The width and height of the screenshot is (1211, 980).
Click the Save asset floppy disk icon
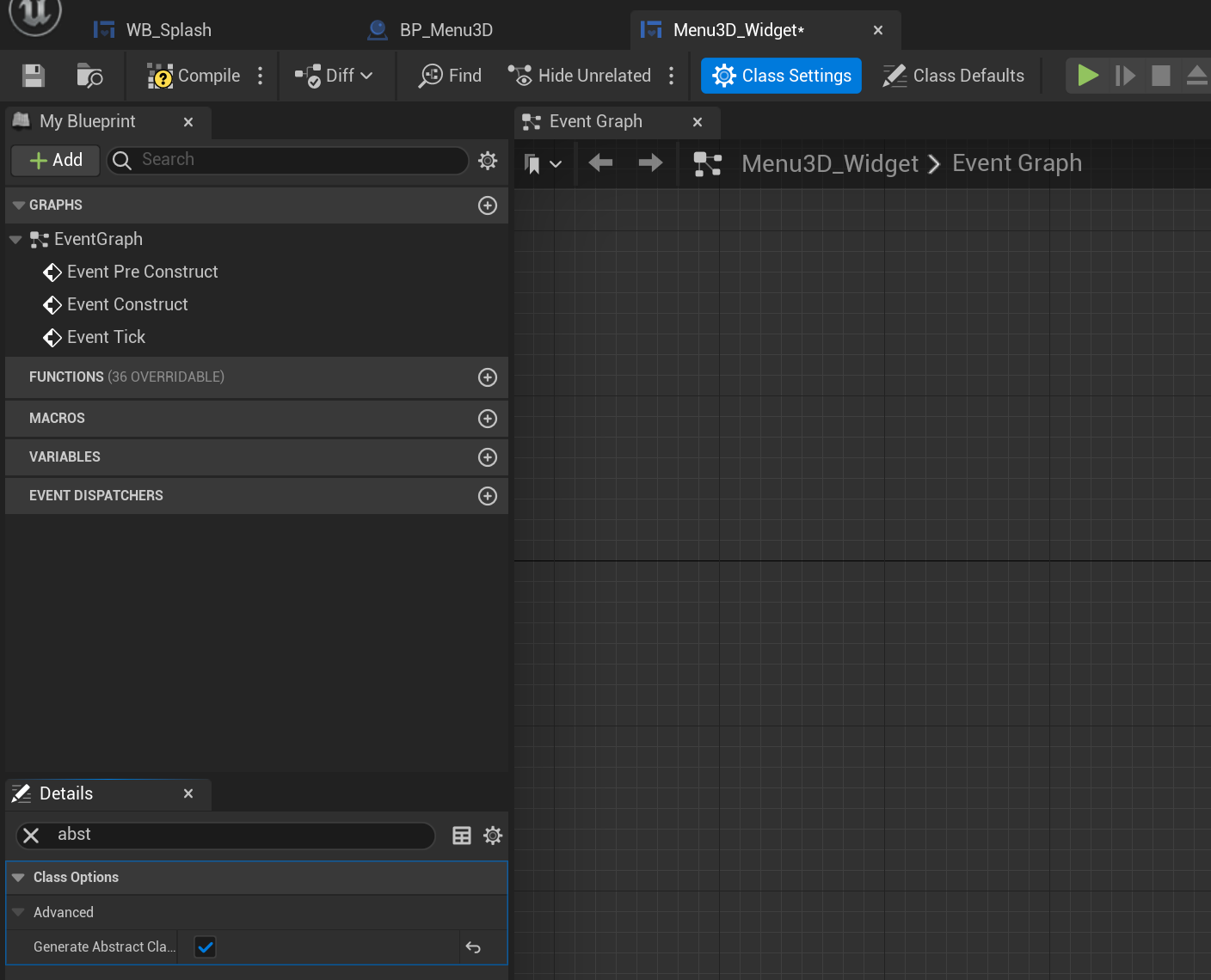34,76
